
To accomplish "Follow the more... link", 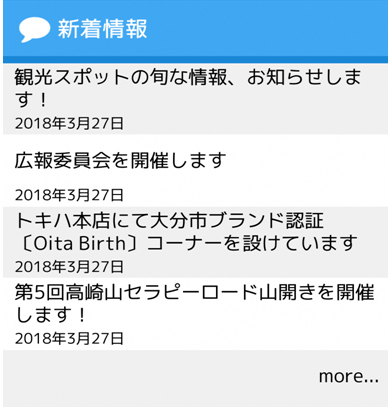I will (349, 377).
